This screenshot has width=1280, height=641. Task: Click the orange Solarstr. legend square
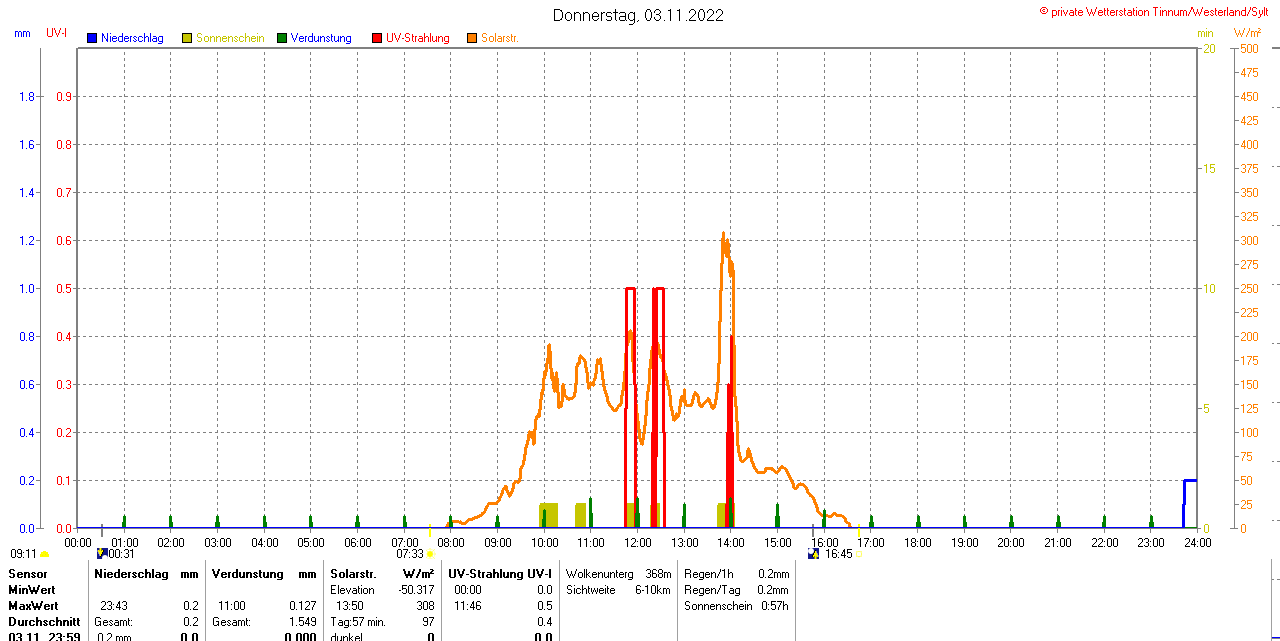pos(472,38)
